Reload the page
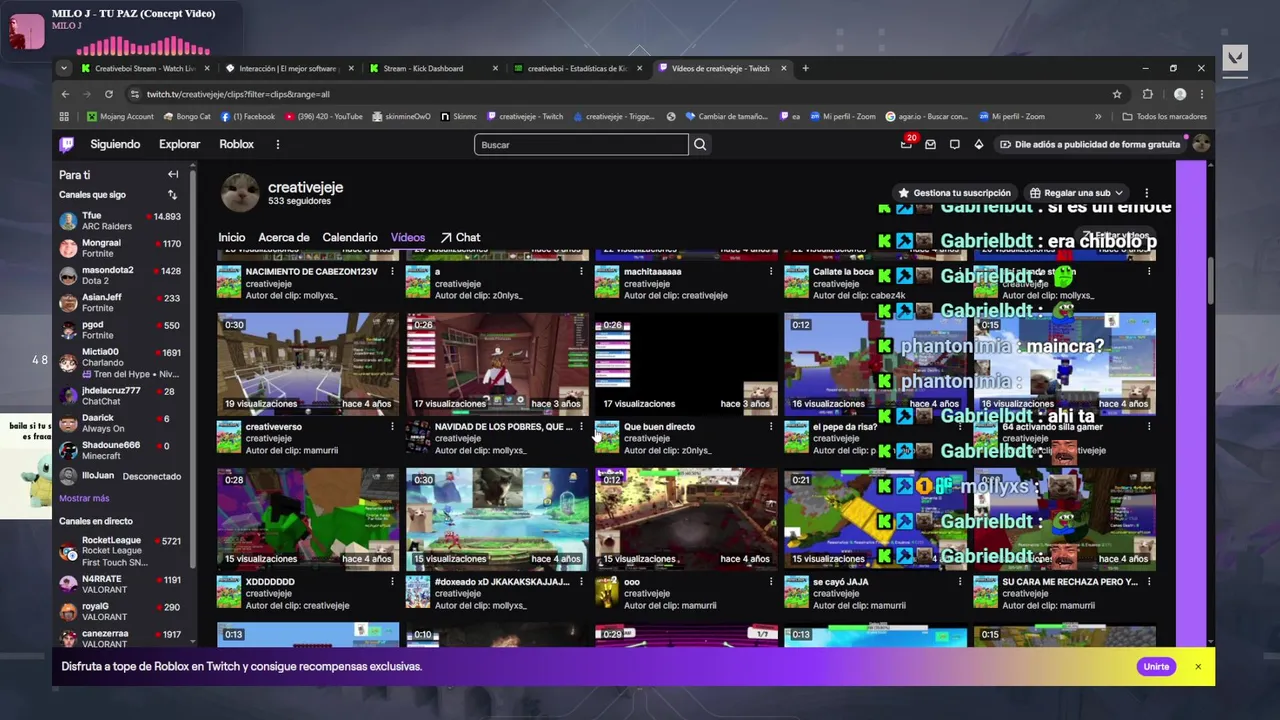 coord(109,94)
